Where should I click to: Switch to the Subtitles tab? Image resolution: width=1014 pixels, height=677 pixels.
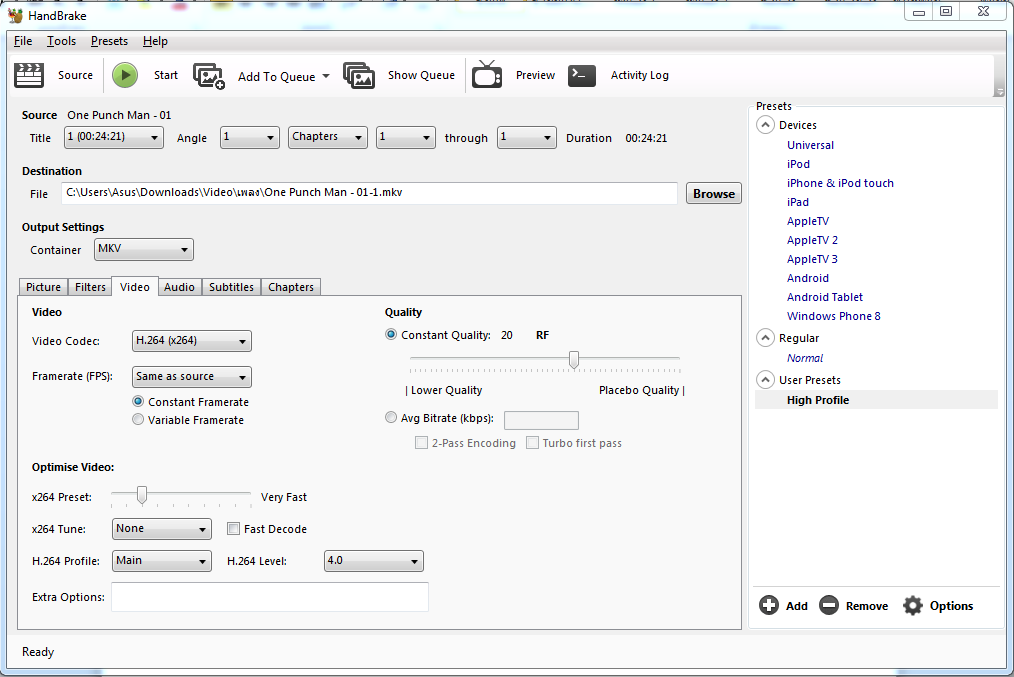(x=232, y=287)
